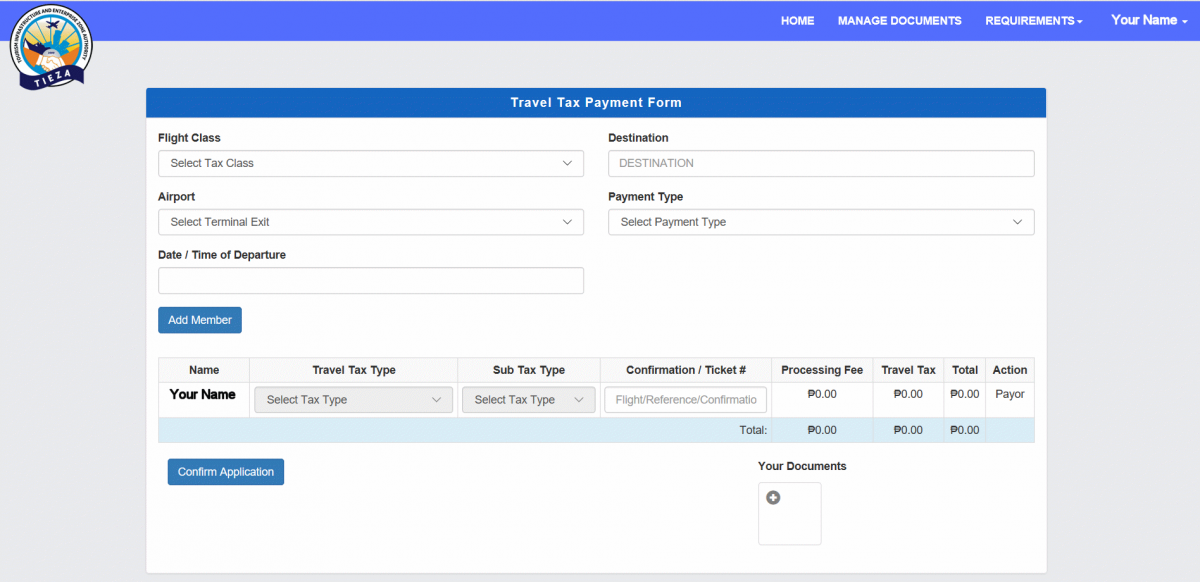
Task: Open the Your Name account menu
Action: pyautogui.click(x=1148, y=21)
